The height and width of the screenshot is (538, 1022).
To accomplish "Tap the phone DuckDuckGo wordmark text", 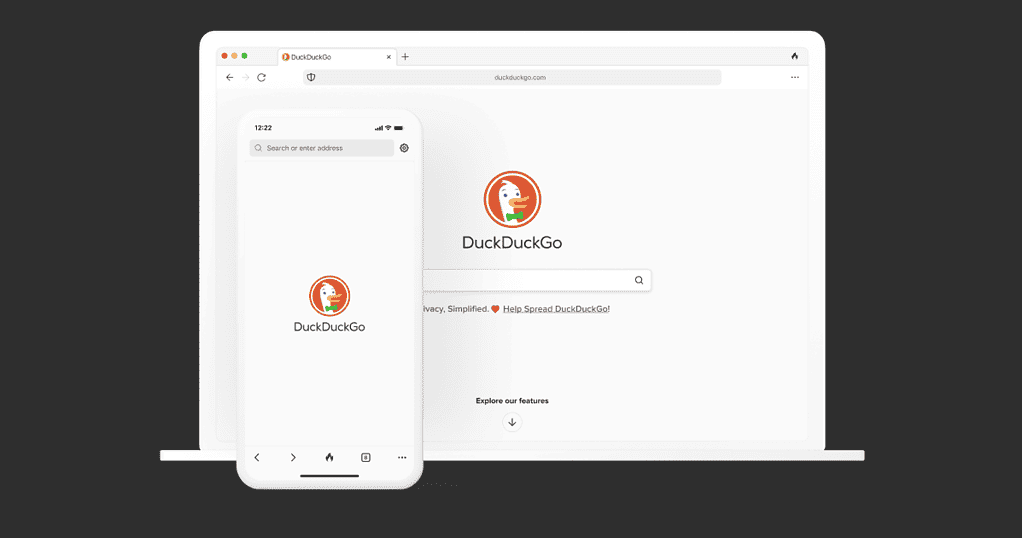I will (x=329, y=327).
